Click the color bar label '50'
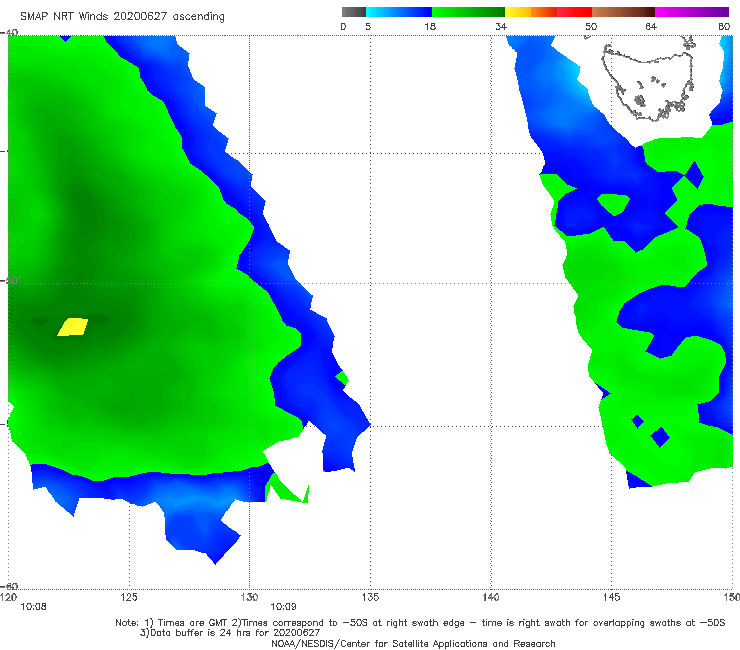The image size is (740, 650). pyautogui.click(x=591, y=26)
